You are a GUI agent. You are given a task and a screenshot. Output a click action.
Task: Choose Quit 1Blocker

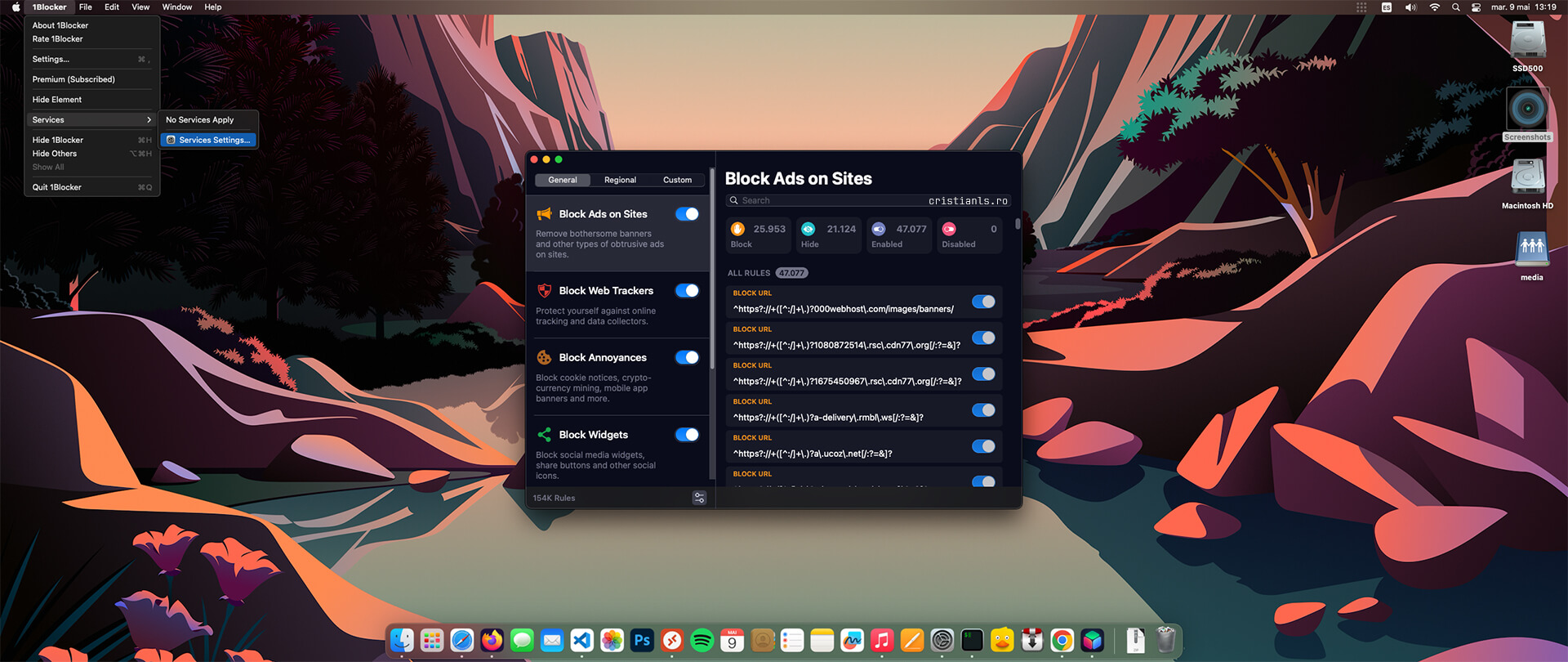91,187
